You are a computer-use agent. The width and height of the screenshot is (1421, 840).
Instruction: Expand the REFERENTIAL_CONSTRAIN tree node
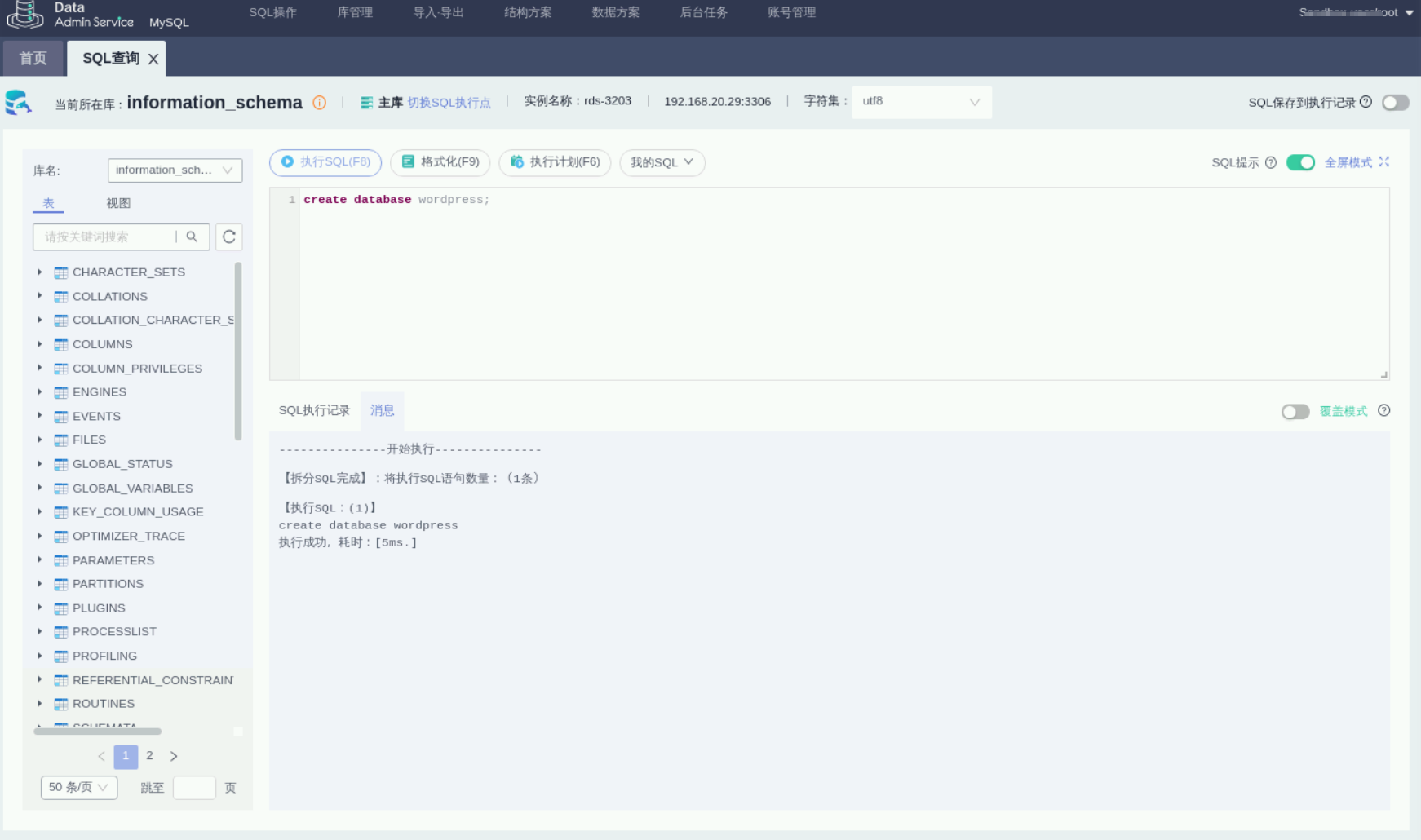pos(39,679)
